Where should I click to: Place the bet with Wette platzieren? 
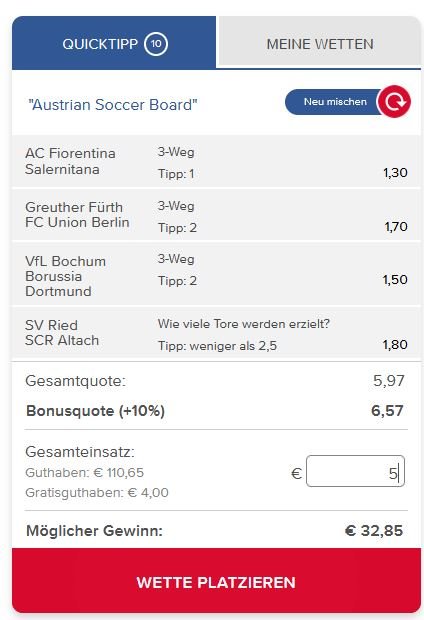[x=216, y=581]
